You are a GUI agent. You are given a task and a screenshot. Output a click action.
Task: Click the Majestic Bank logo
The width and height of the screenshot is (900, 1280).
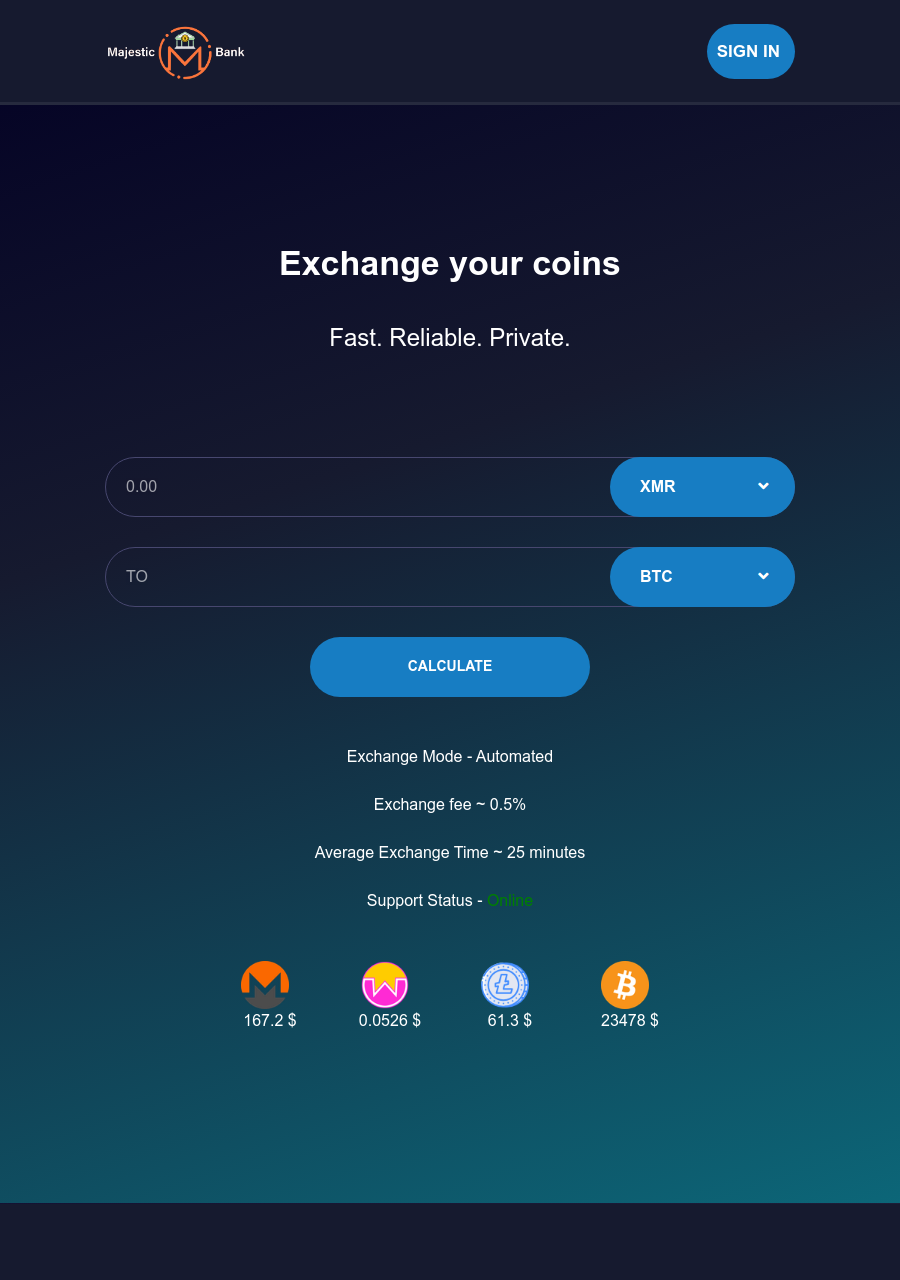(185, 53)
